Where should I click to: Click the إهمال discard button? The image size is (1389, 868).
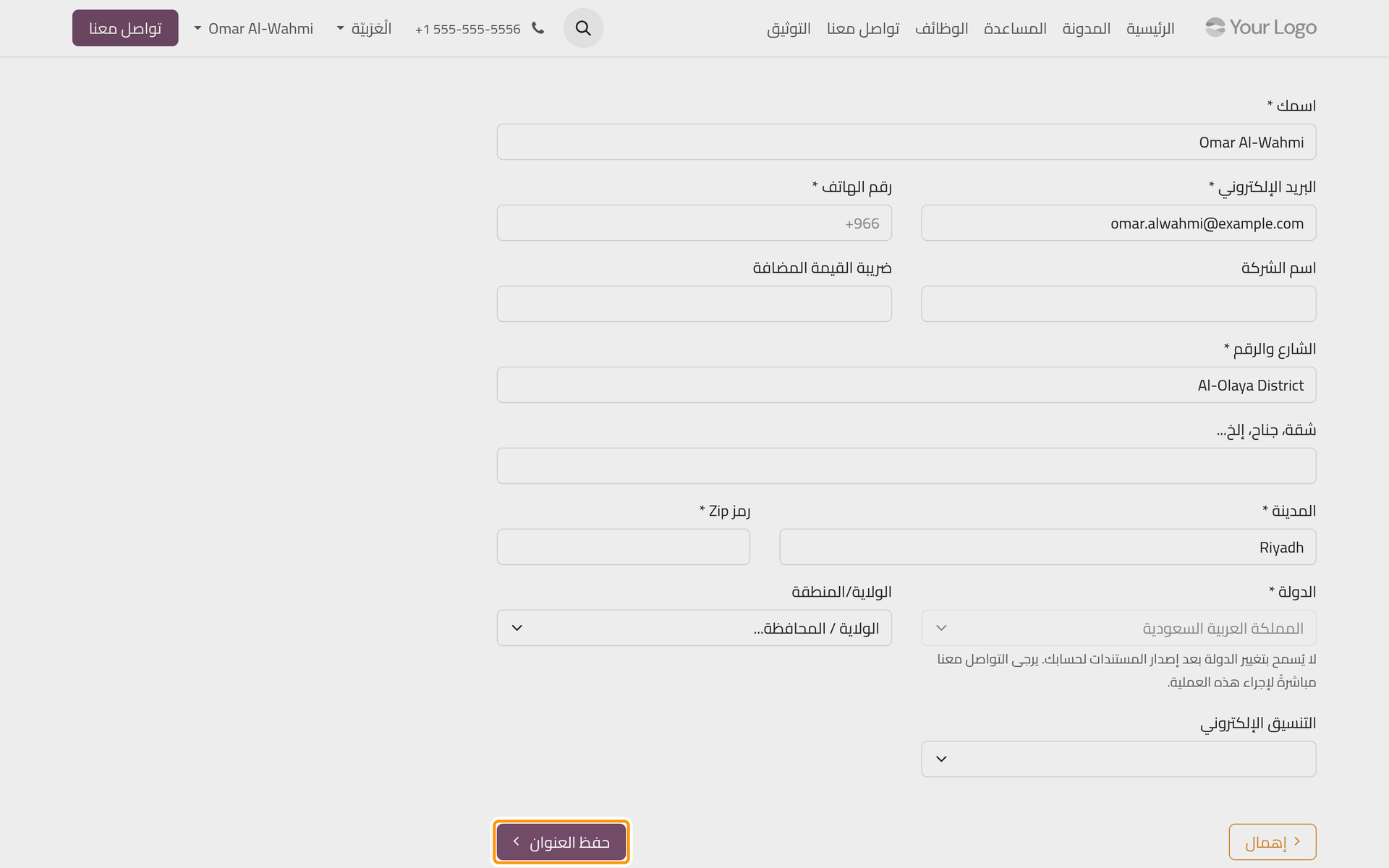[x=1273, y=842]
